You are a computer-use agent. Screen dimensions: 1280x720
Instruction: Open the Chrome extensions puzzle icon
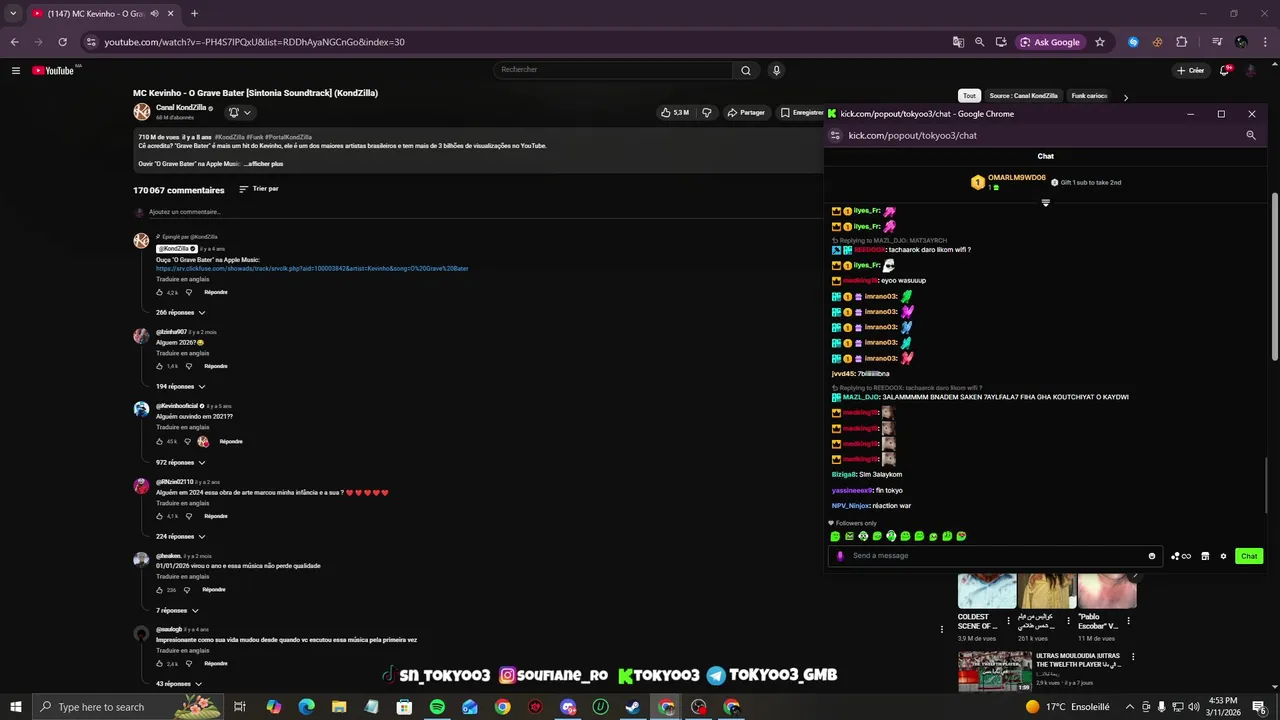pyautogui.click(x=1181, y=42)
